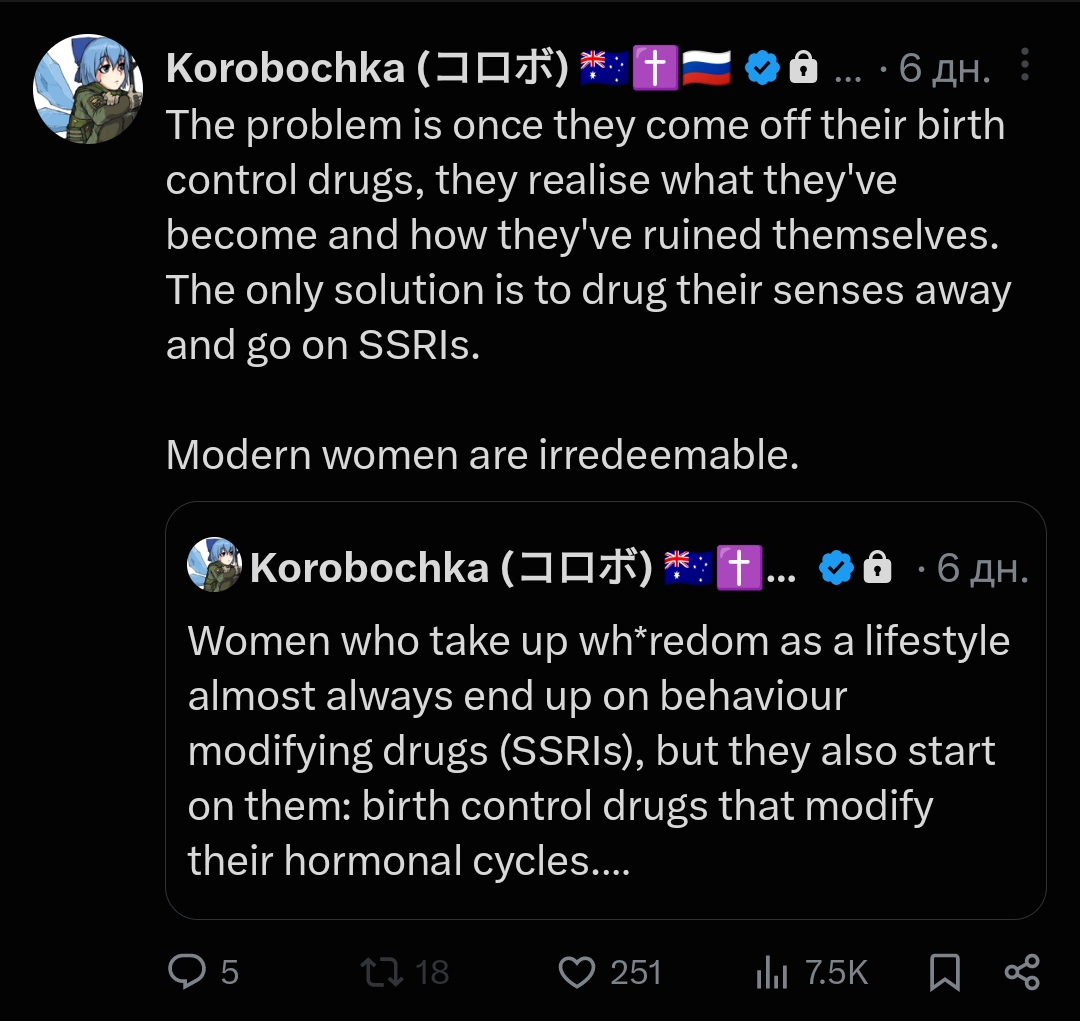Viewport: 1080px width, 1021px height.
Task: Like the post with heart icon
Action: point(576,972)
